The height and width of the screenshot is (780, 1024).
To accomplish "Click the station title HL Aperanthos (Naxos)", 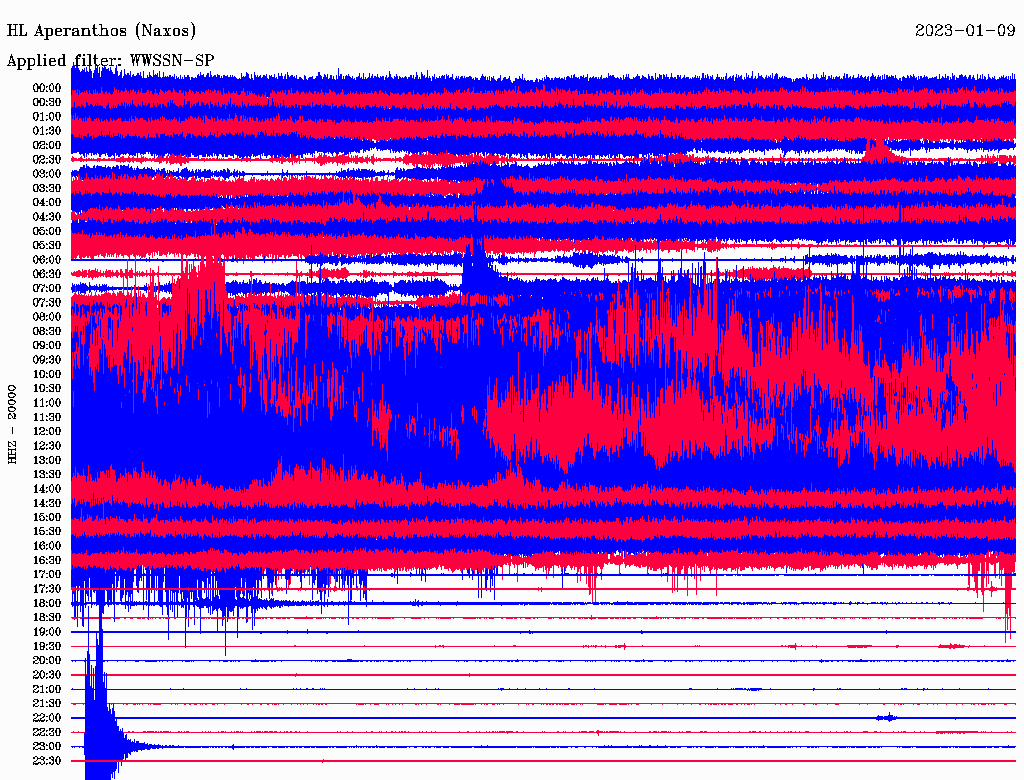I will (101, 31).
